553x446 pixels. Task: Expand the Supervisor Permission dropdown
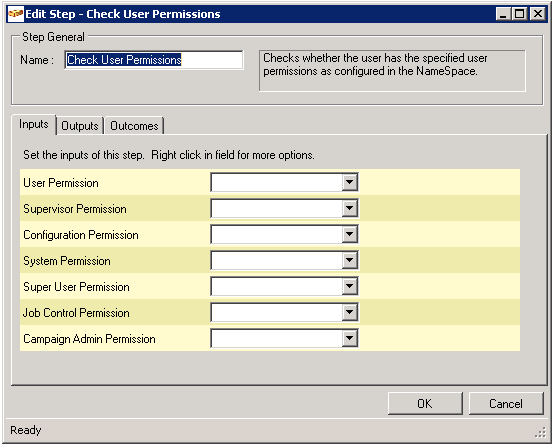click(x=350, y=208)
